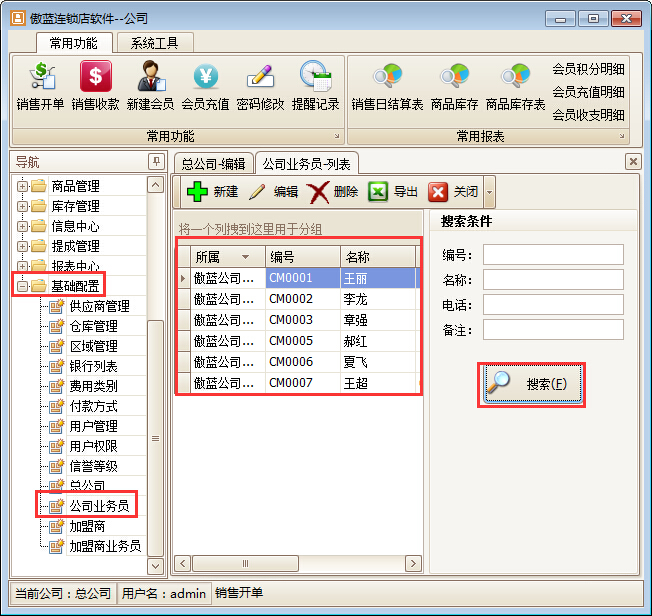Open the 密码修改 password change icon
Image resolution: width=652 pixels, height=616 pixels.
coord(260,78)
